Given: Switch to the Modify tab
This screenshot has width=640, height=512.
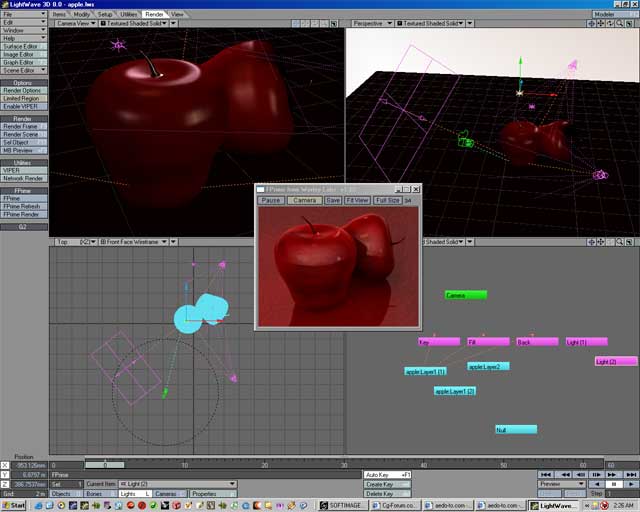Looking at the screenshot, I should pyautogui.click(x=82, y=14).
